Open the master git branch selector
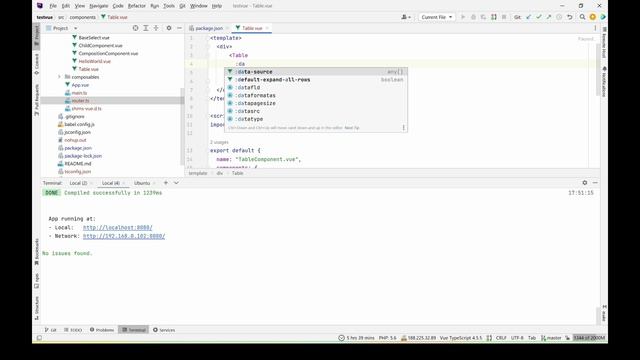 (x=551, y=338)
